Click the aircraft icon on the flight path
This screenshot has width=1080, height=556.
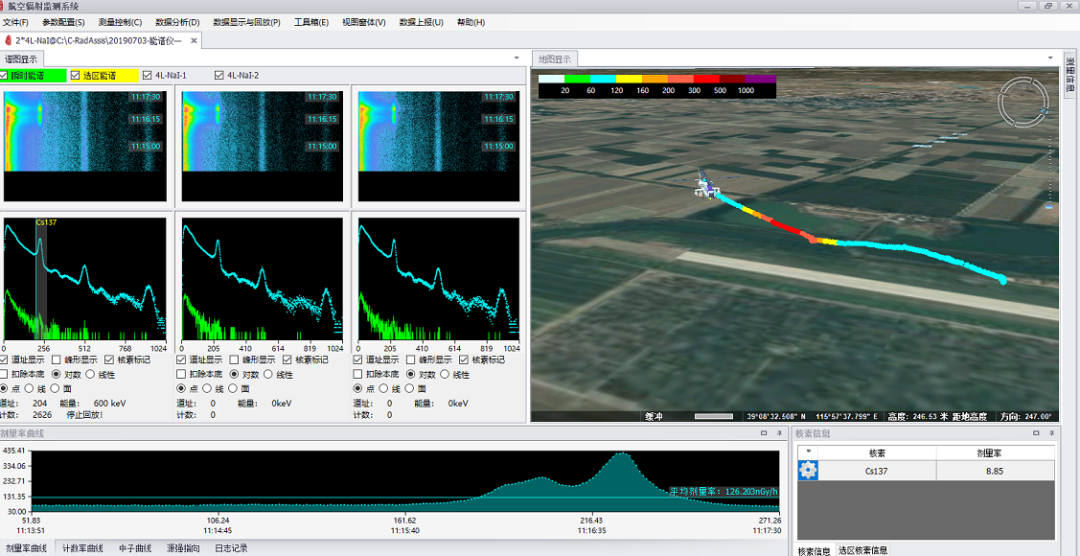pos(708,185)
